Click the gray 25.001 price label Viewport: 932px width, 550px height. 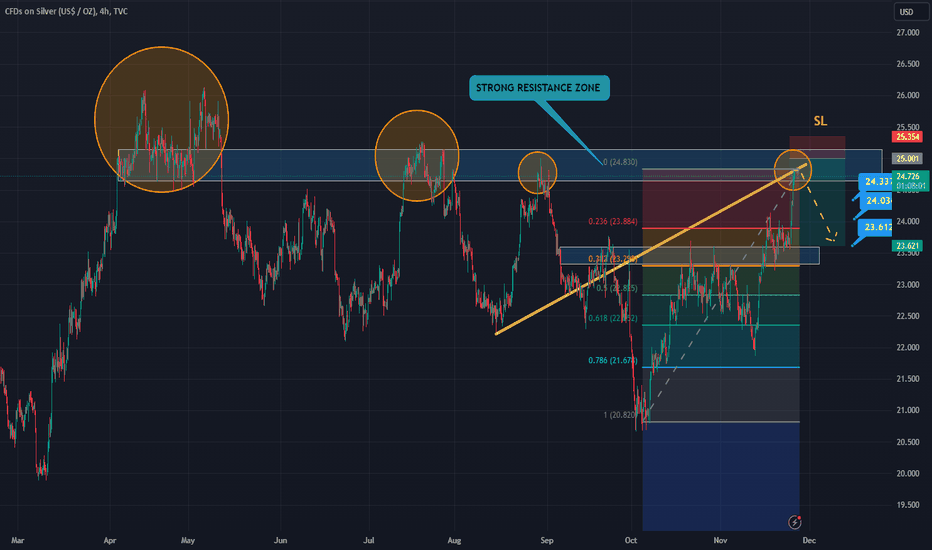coord(907,159)
